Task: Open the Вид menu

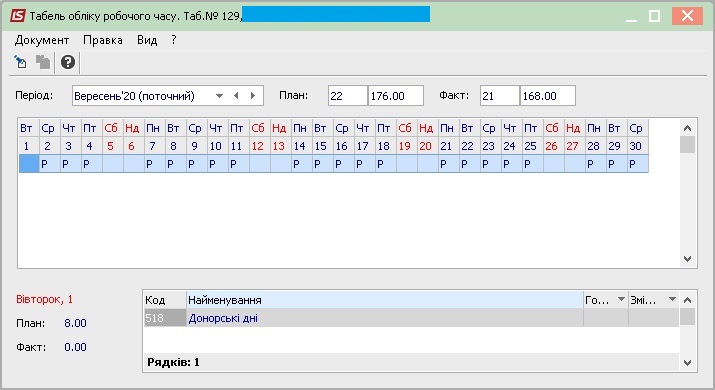Action: [x=147, y=40]
